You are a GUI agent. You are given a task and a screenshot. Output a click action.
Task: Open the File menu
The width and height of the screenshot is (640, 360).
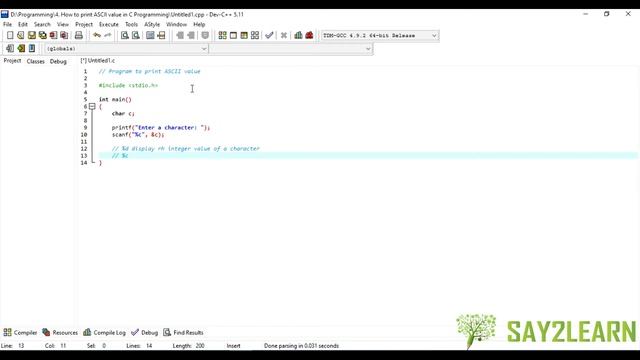(x=7, y=24)
